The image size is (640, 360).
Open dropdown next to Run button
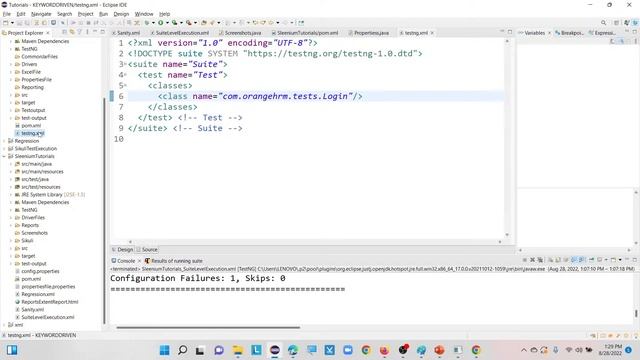(167, 23)
